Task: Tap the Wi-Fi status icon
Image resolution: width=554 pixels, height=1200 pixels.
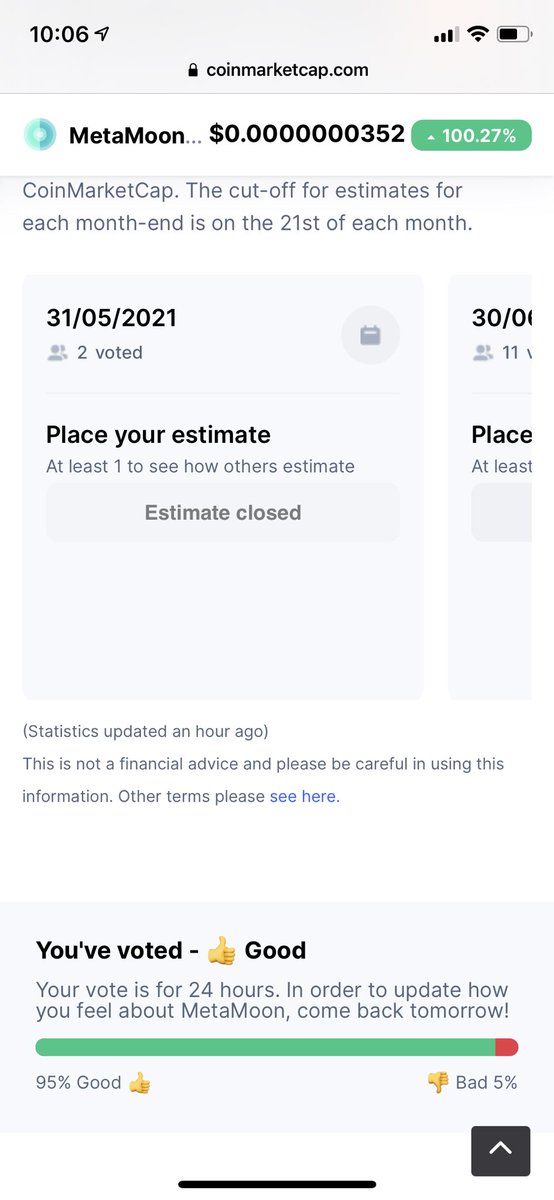Action: pyautogui.click(x=477, y=34)
